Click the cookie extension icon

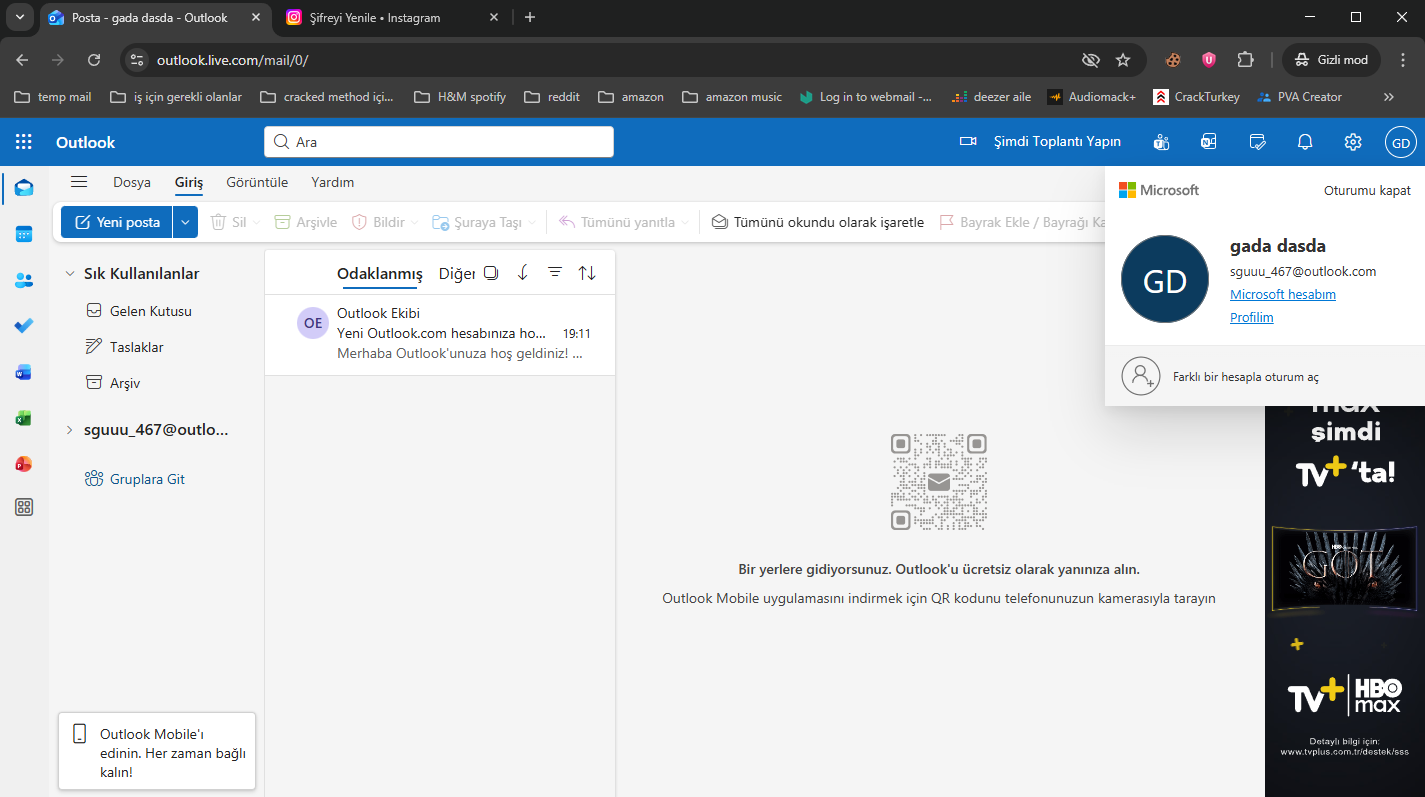pos(1173,60)
